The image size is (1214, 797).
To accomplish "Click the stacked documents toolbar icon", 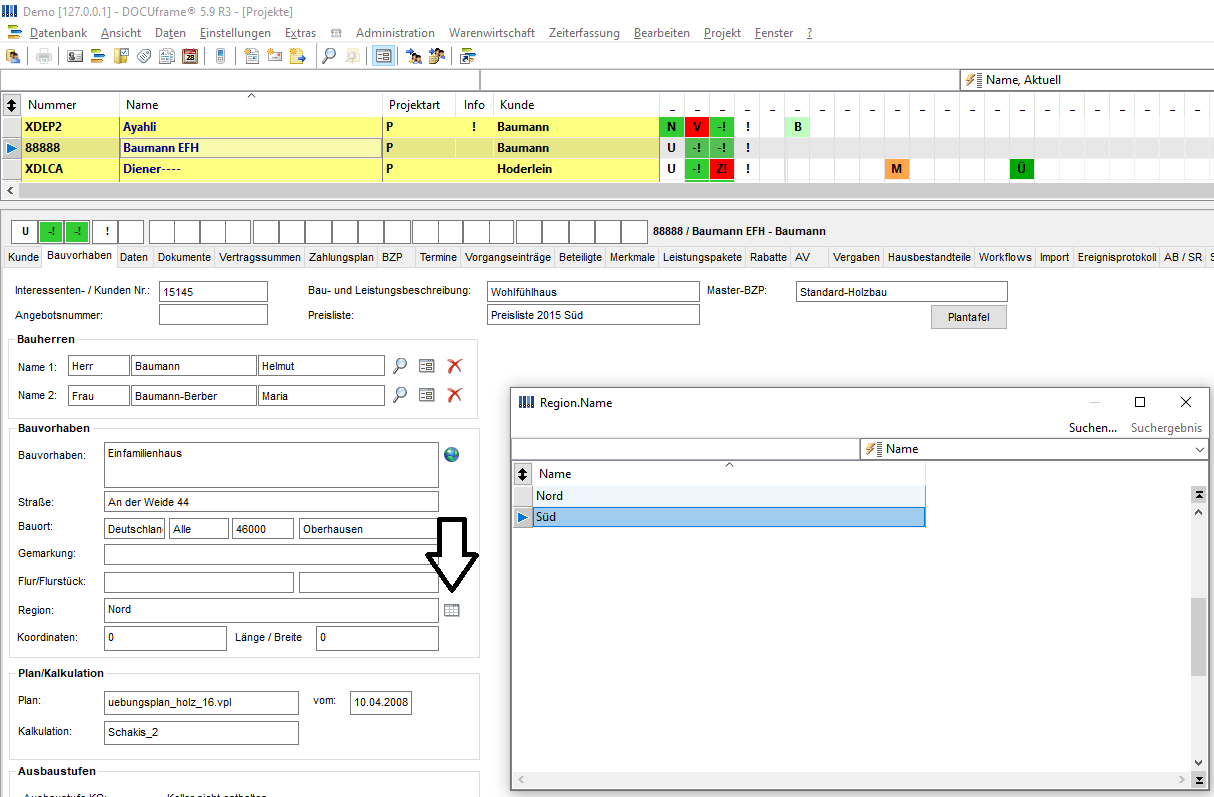I will click(167, 56).
